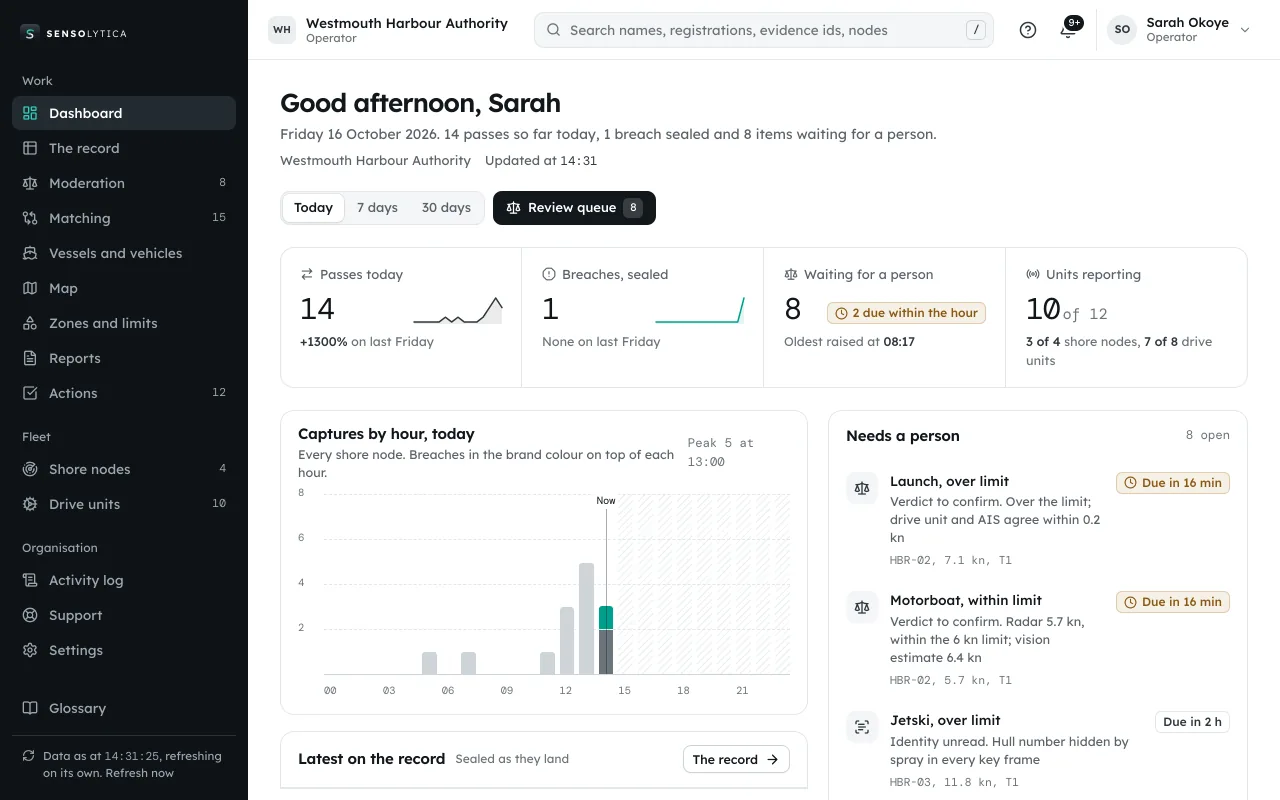Go to Moderation page

[124, 183]
